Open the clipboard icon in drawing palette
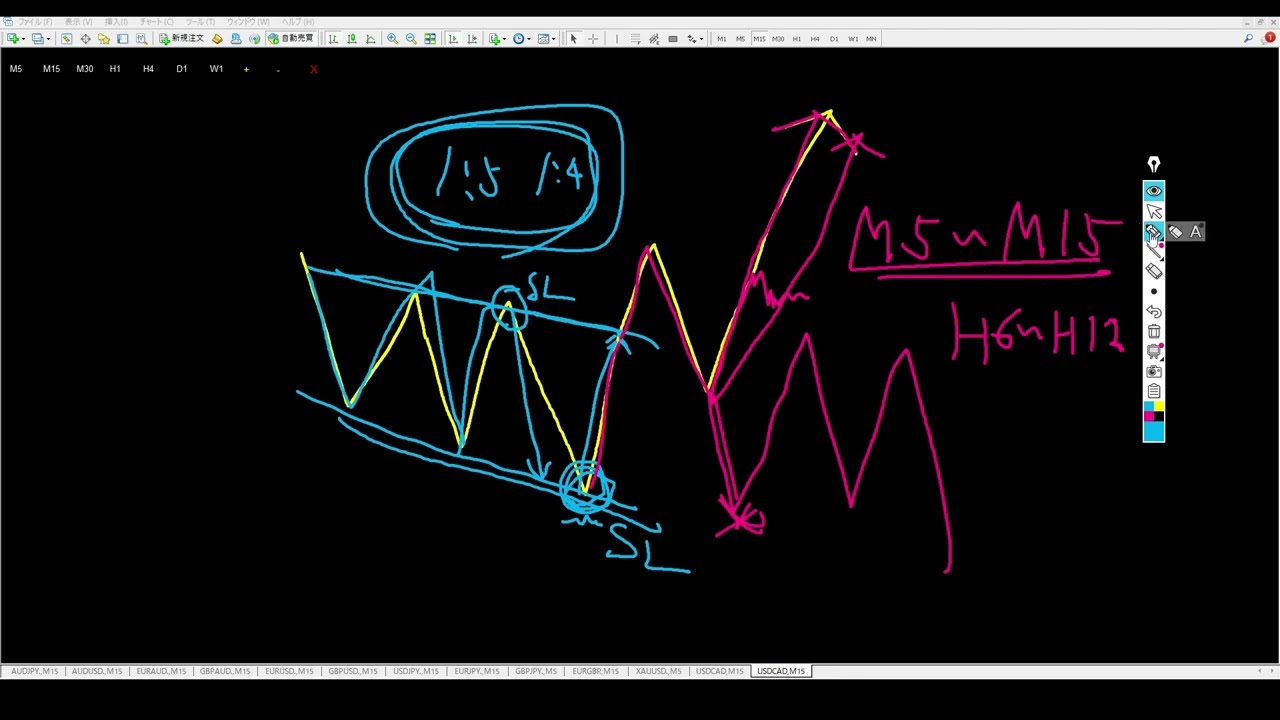This screenshot has width=1280, height=720. (x=1154, y=392)
